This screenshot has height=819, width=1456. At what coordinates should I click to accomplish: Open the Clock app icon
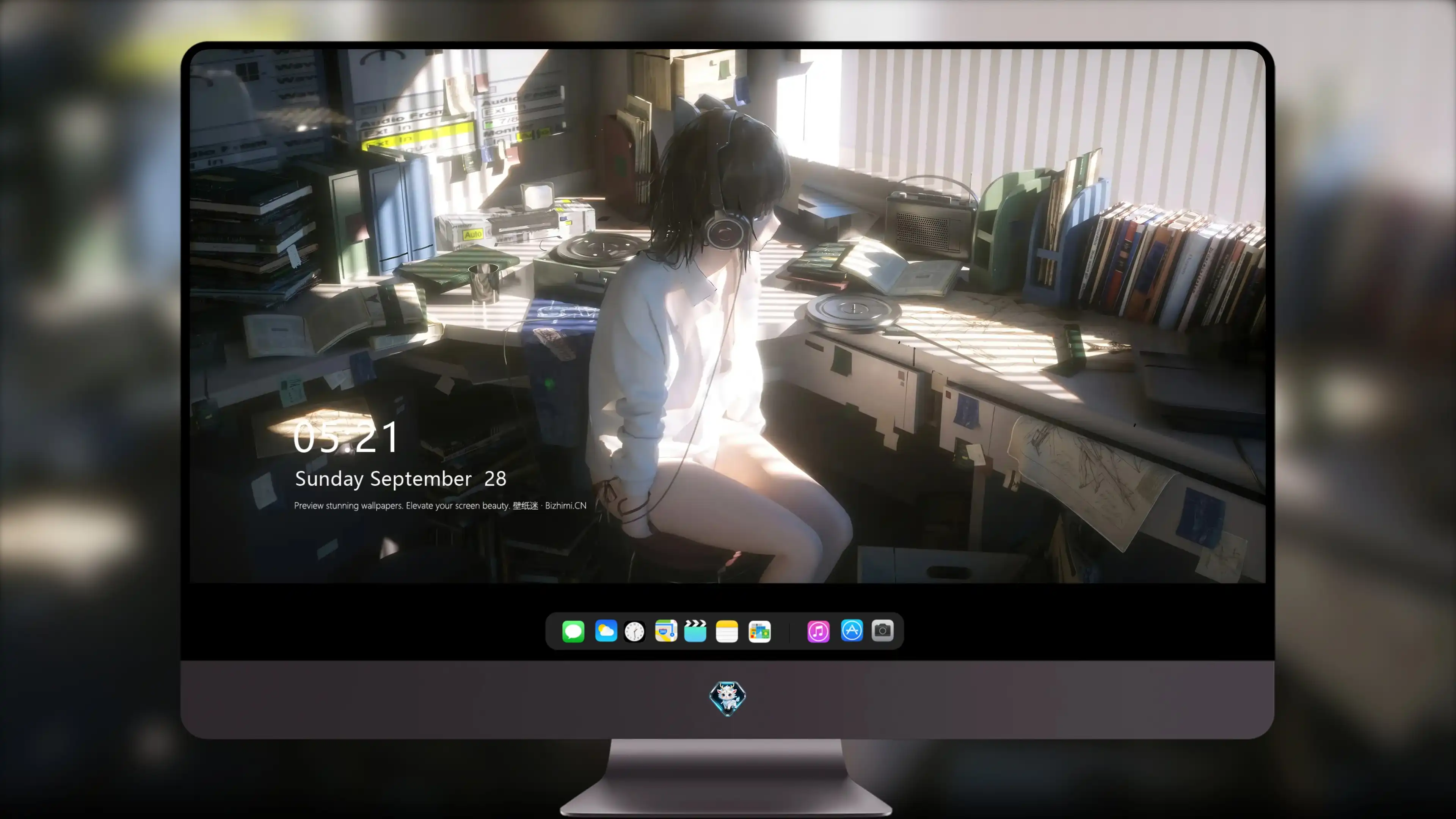[x=634, y=631]
